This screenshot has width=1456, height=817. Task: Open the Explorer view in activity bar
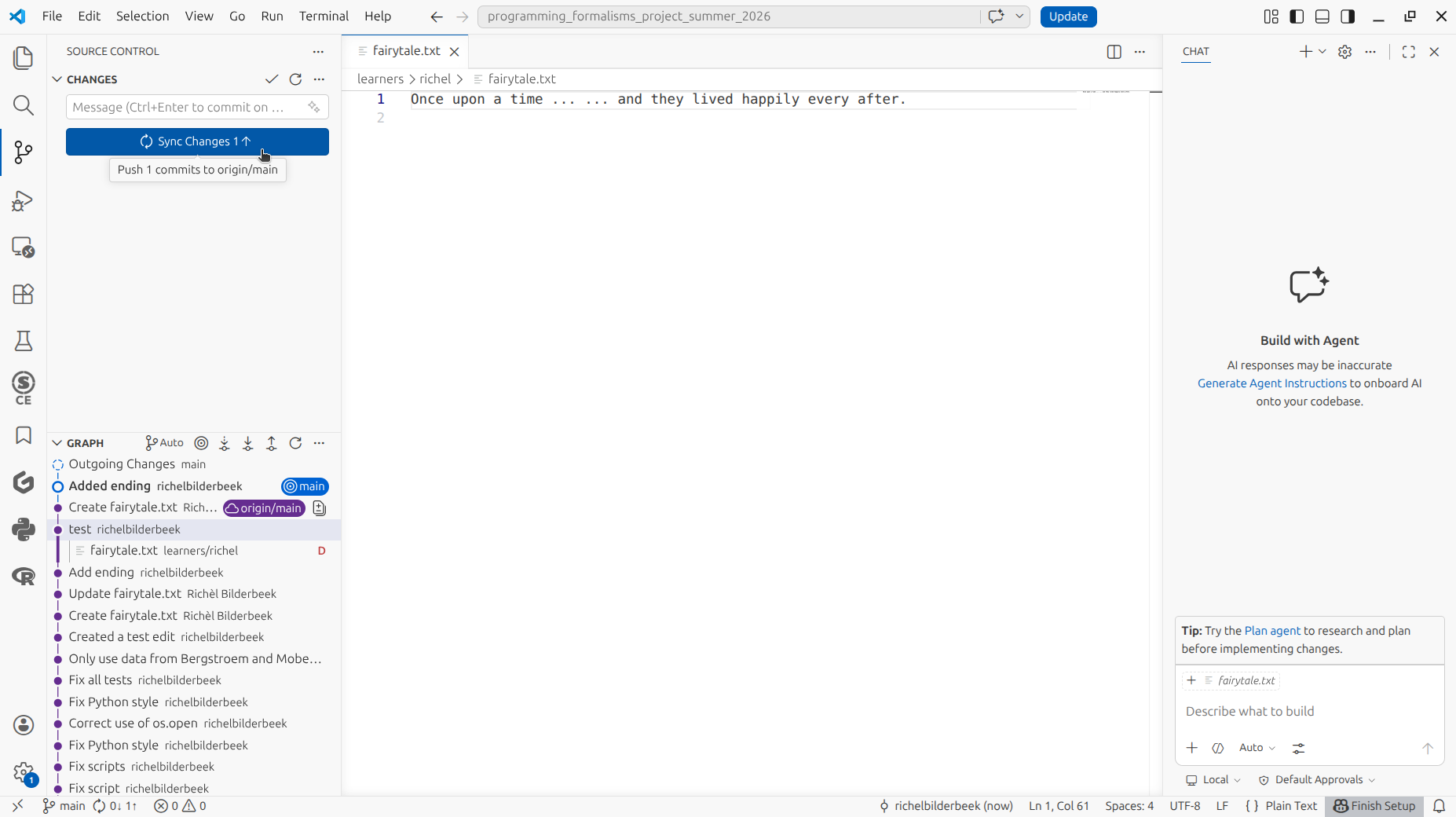24,58
